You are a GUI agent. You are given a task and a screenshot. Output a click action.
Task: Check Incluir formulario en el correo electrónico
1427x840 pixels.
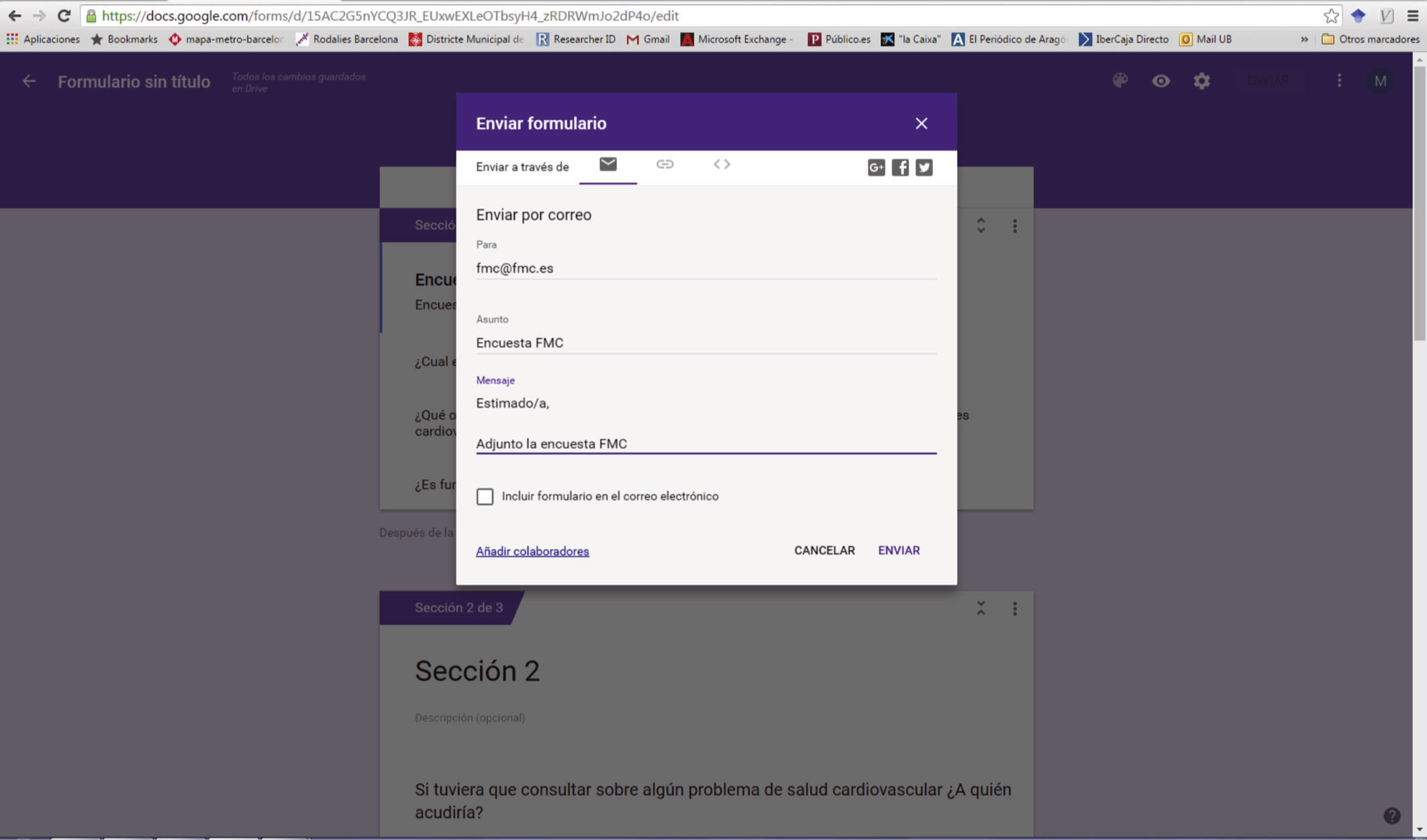485,496
